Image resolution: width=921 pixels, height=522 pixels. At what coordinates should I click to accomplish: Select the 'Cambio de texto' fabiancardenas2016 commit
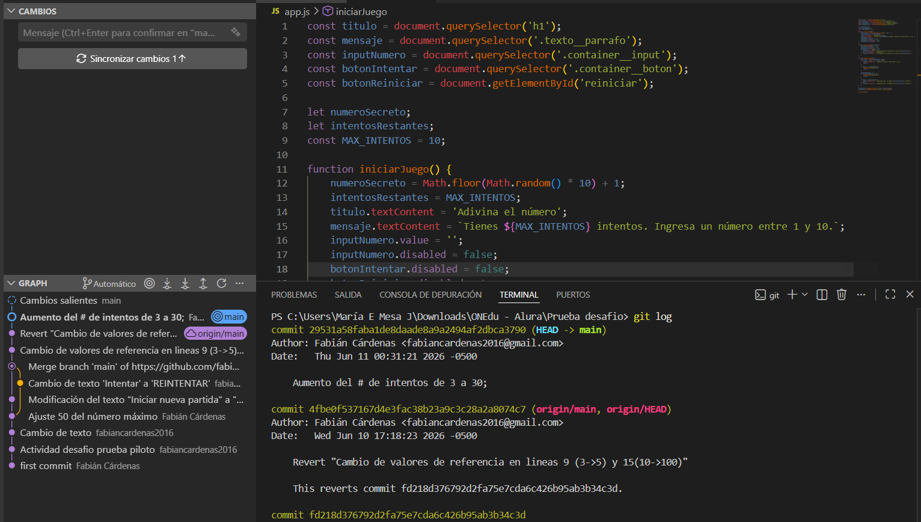(x=130, y=433)
